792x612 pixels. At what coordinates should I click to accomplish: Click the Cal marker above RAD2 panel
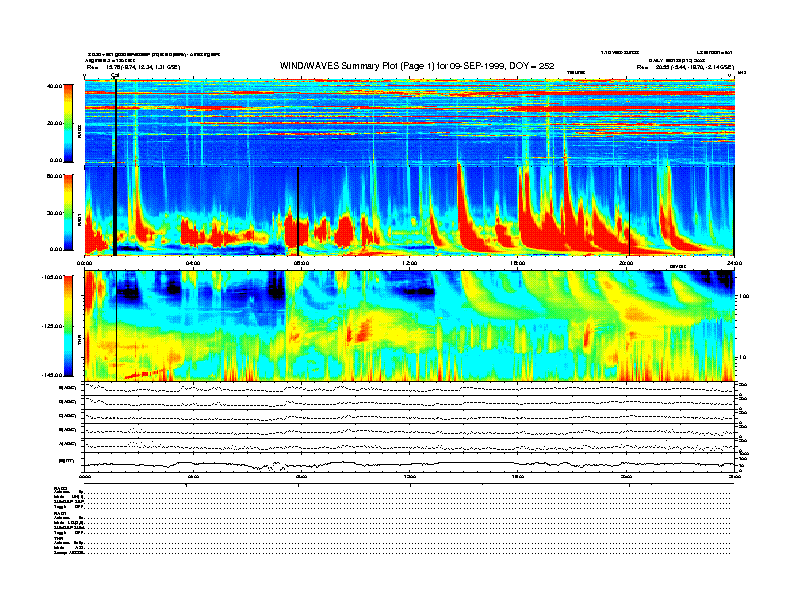coord(115,76)
